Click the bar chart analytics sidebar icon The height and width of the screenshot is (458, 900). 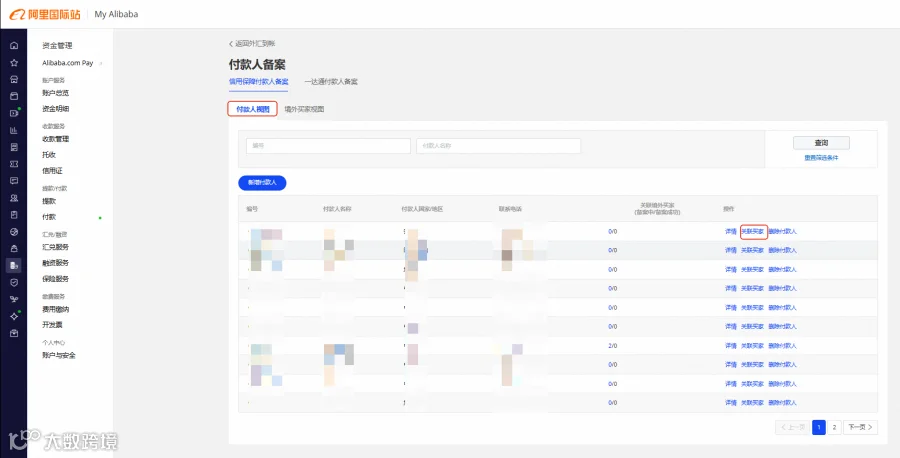pos(14,130)
